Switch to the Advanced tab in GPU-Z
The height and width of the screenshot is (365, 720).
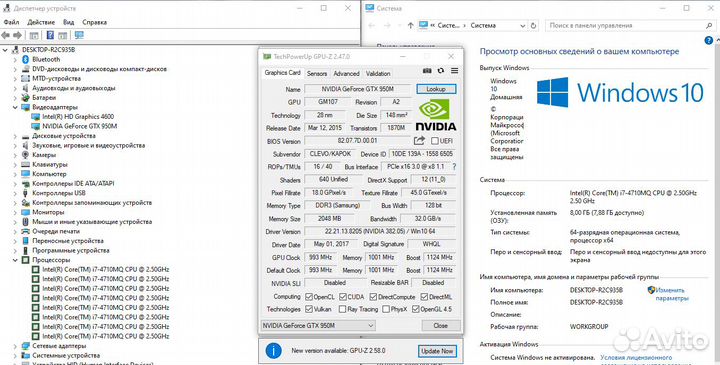[346, 73]
